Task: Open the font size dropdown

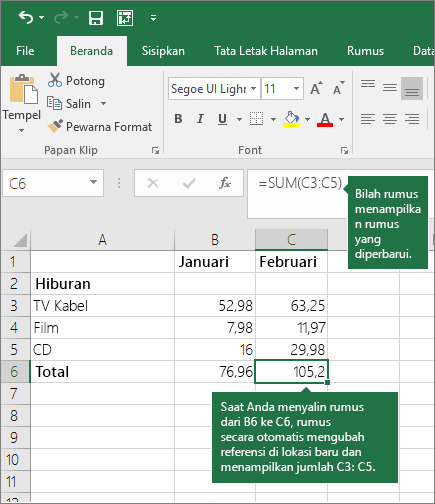Action: 296,89
